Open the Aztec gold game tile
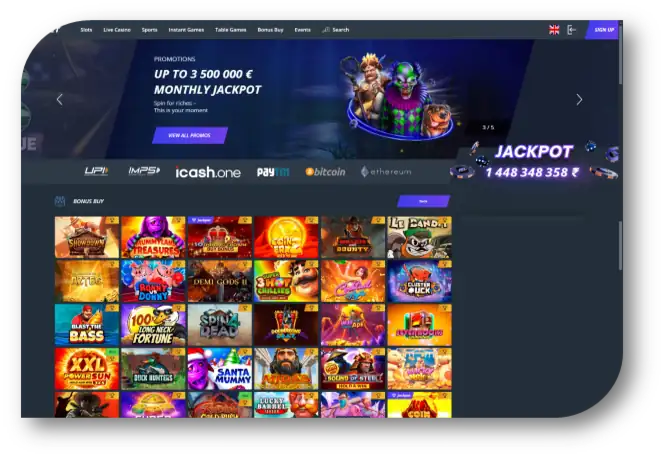Viewport: 665px width, 458px height. point(87,281)
